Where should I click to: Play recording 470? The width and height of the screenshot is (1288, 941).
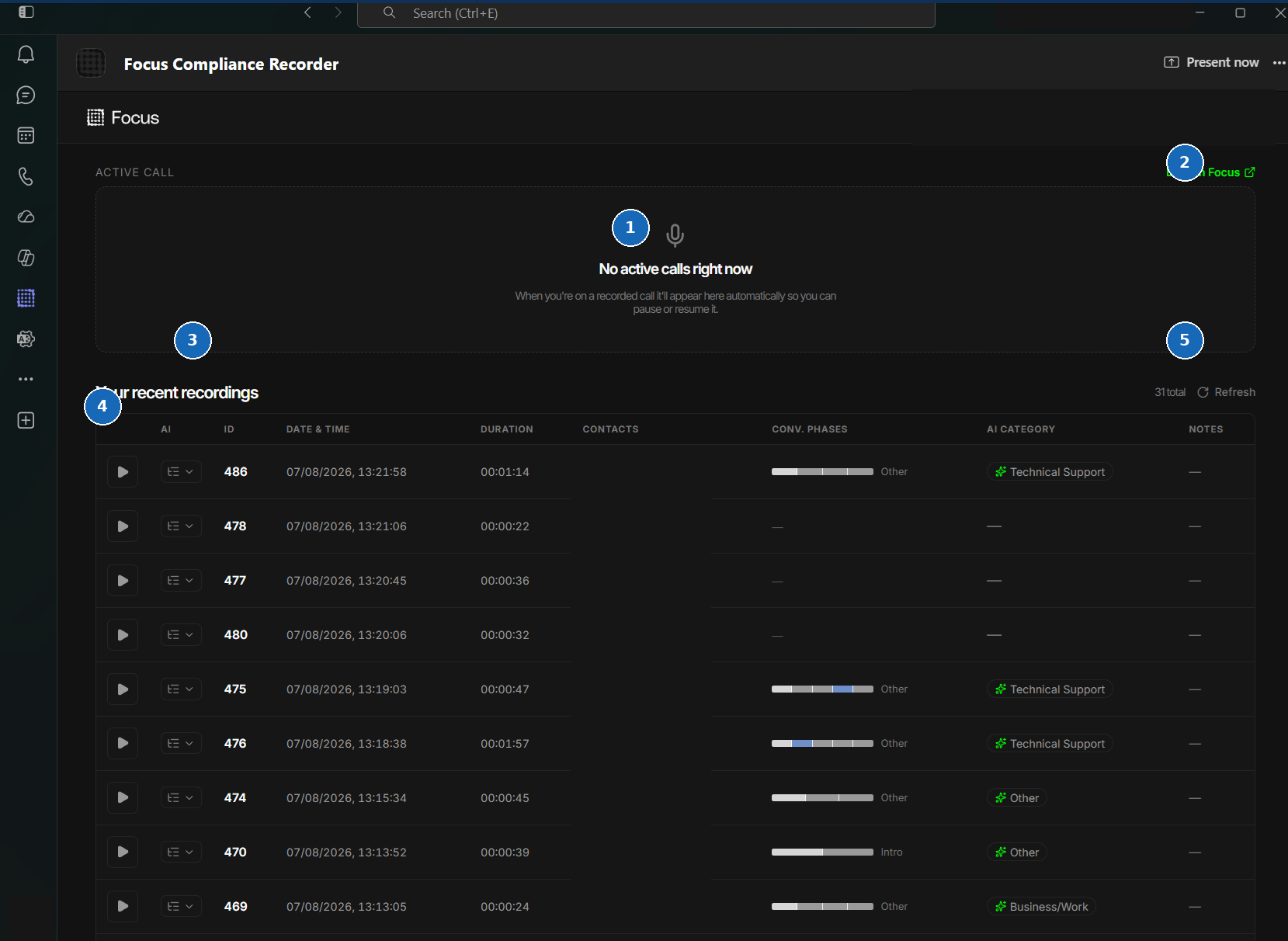[123, 852]
